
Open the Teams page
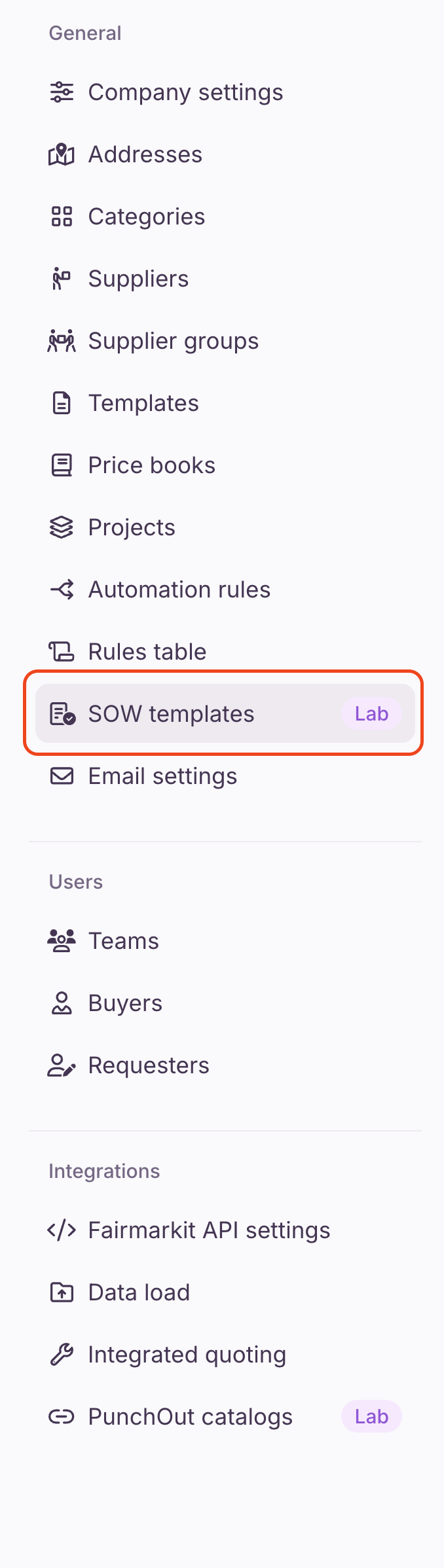123,941
